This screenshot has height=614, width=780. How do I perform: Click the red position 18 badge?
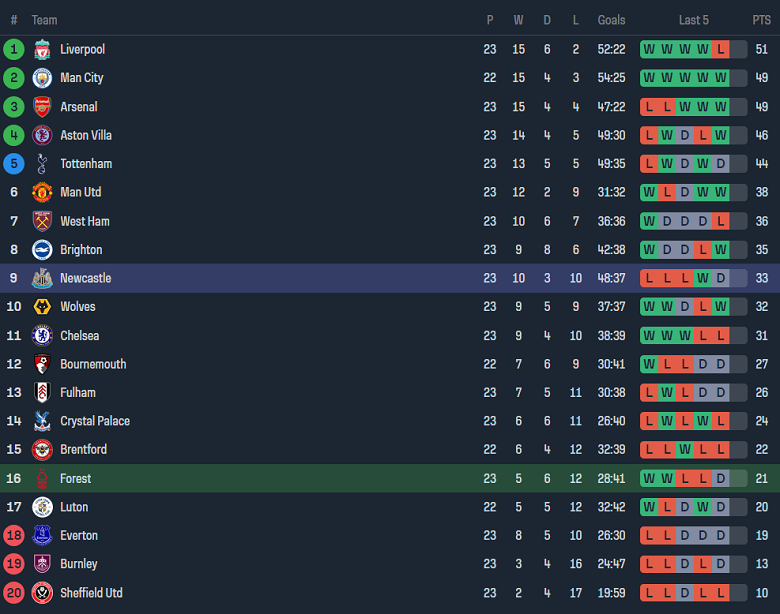click(14, 536)
